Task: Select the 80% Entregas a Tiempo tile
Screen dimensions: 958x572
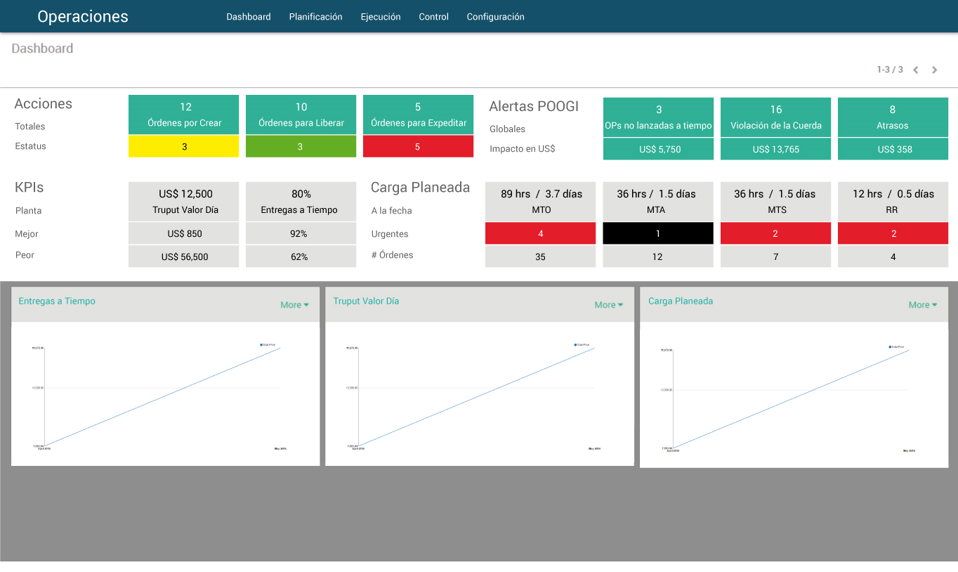Action: (x=301, y=201)
